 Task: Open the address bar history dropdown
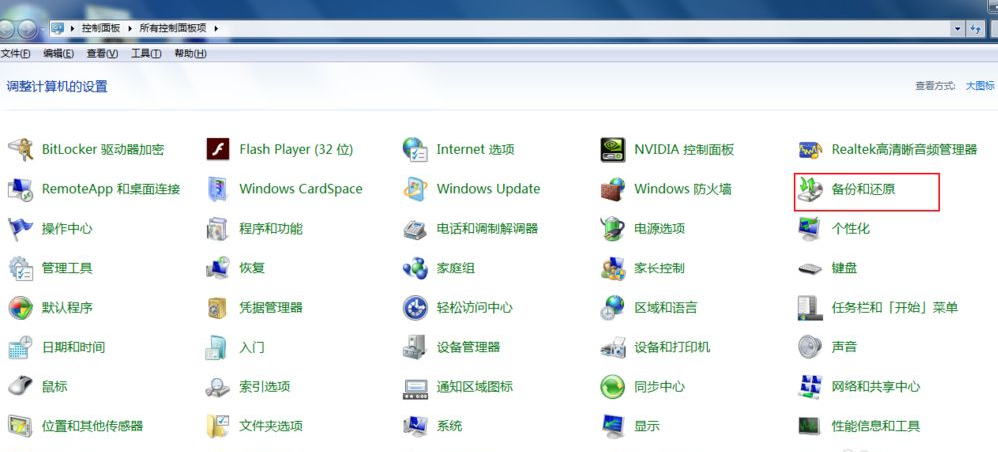pyautogui.click(x=957, y=28)
